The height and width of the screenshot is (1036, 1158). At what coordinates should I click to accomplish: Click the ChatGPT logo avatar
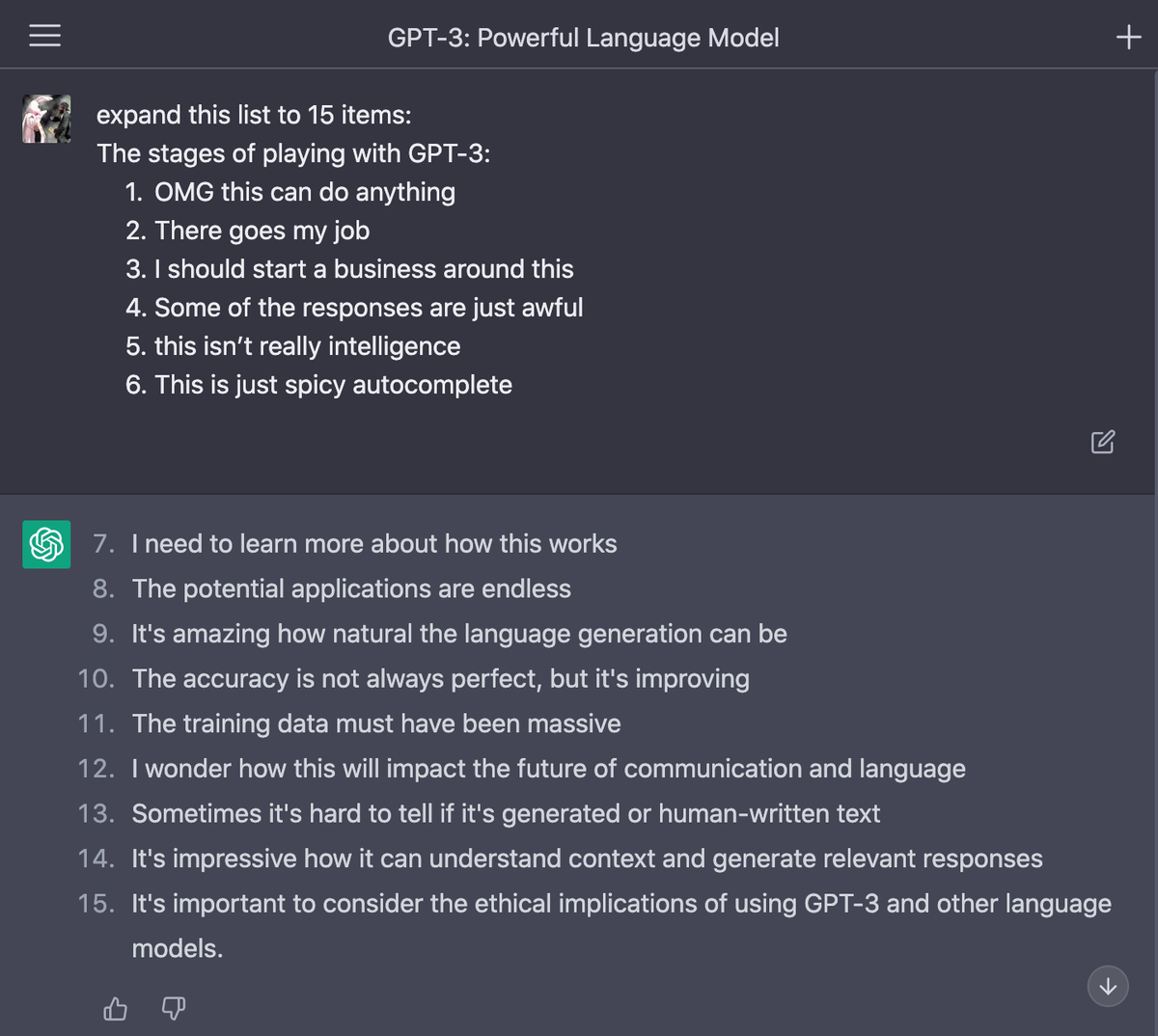(x=46, y=544)
